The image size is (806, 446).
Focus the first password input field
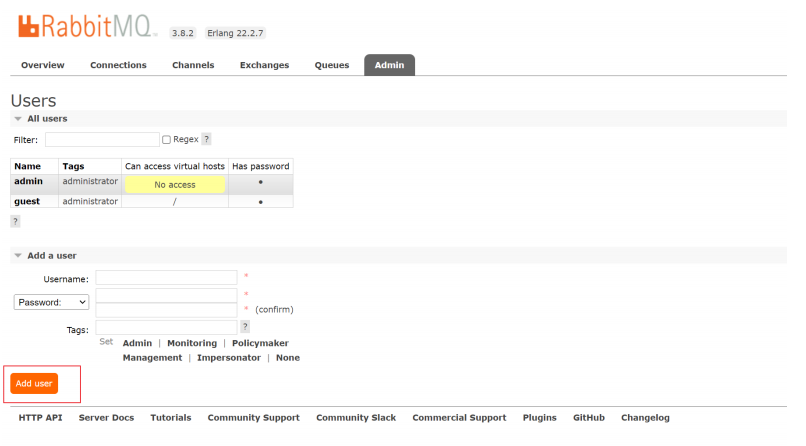point(166,295)
